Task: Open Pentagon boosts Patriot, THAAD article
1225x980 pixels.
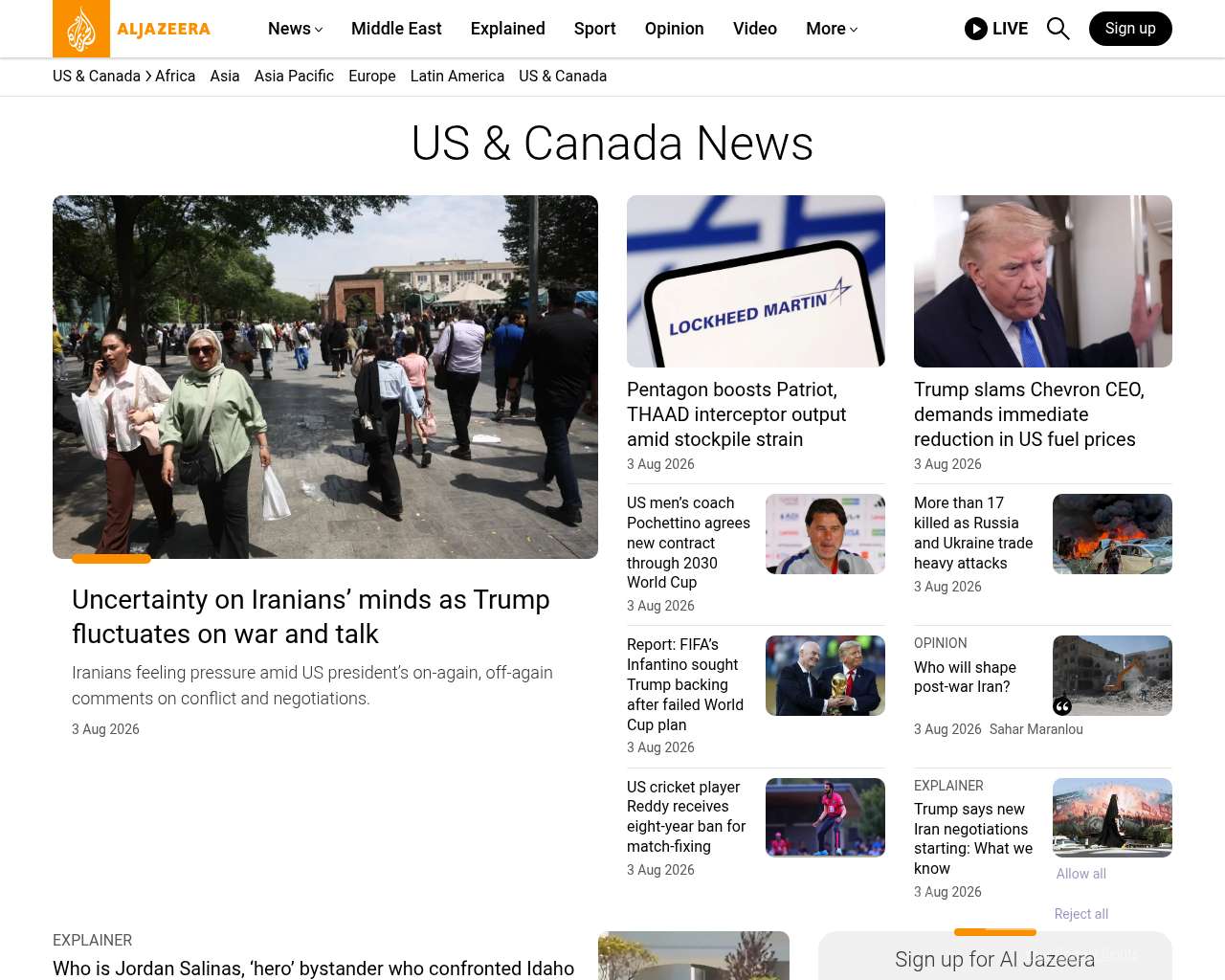Action: point(737,414)
